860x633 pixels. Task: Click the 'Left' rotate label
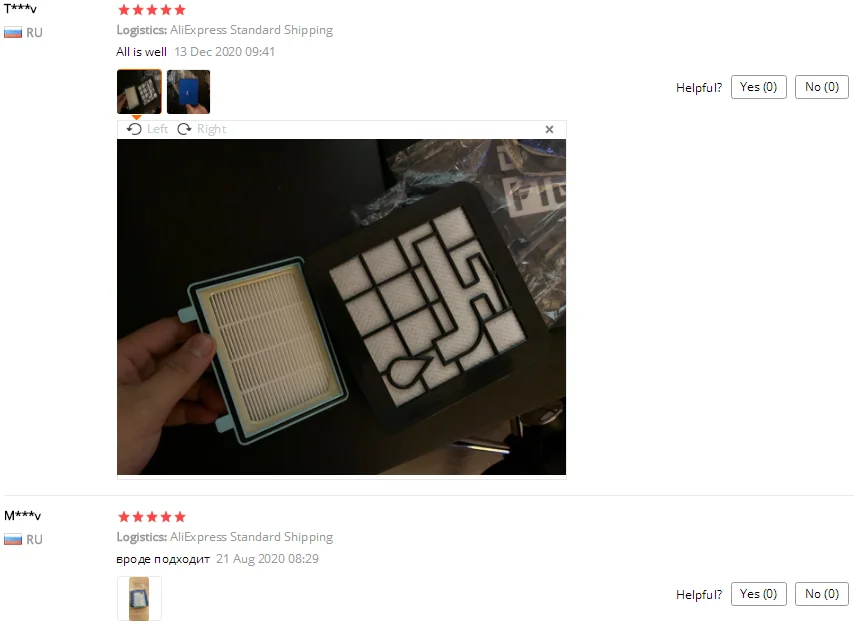coord(157,129)
